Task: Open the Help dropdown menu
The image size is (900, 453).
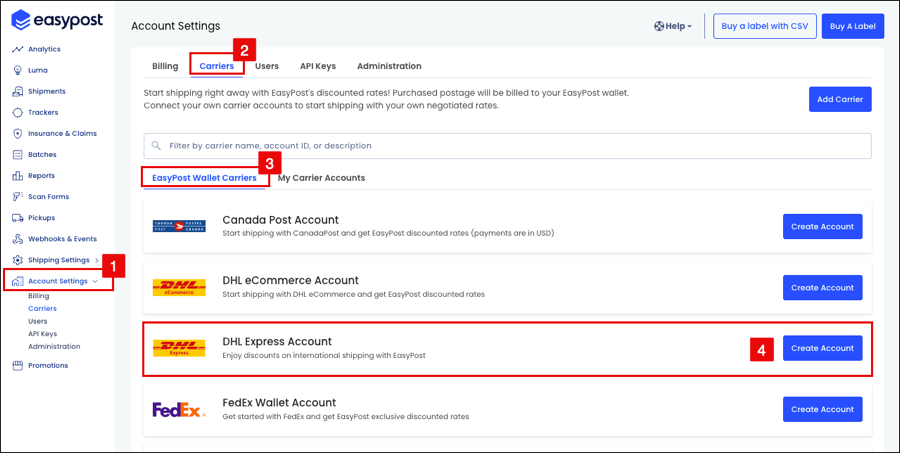Action: point(673,26)
